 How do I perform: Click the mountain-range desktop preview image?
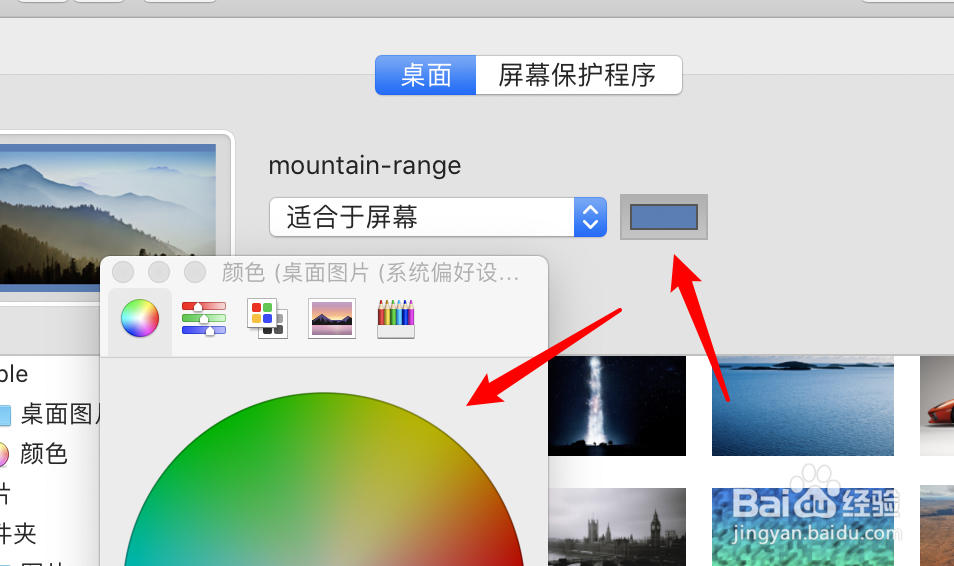(108, 214)
